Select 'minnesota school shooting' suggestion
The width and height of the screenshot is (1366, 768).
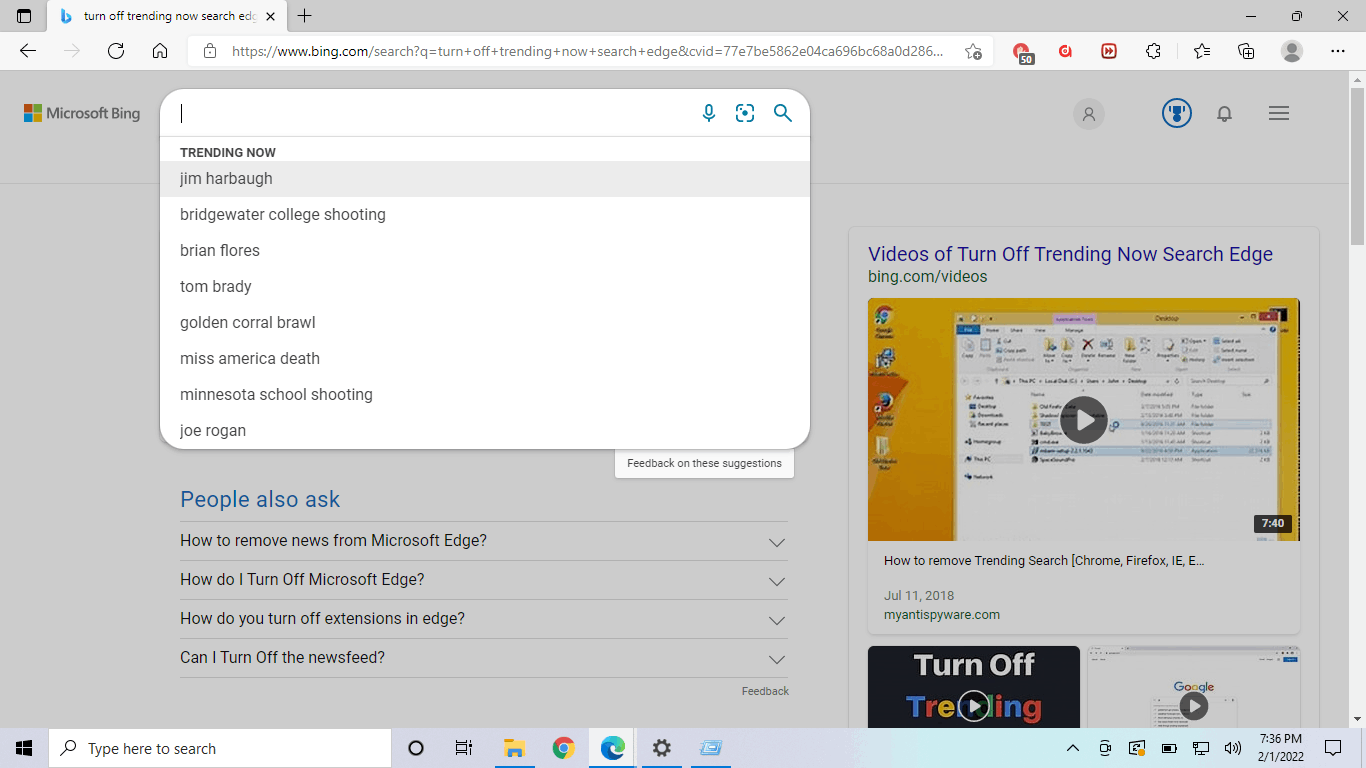coord(485,395)
